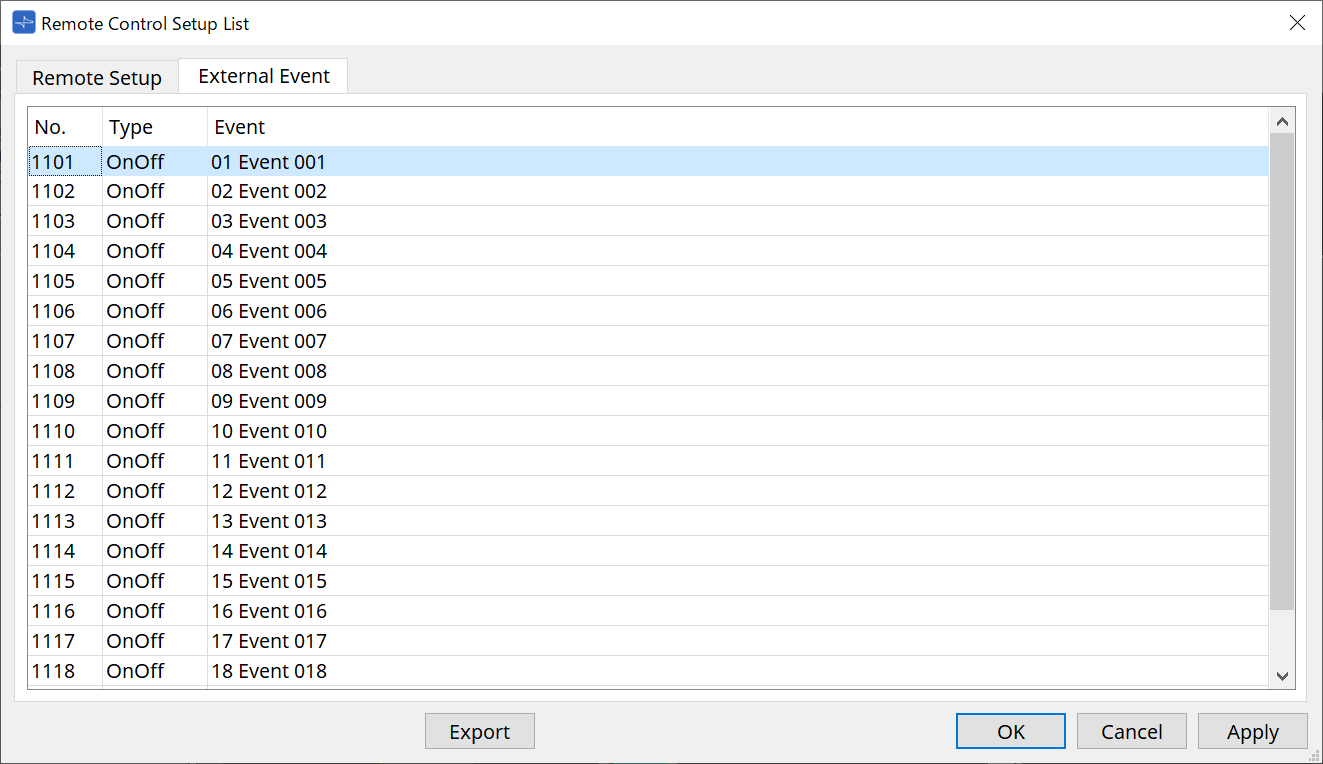1323x764 pixels.
Task: Click the Remote Control Setup List application icon
Action: (x=21, y=21)
